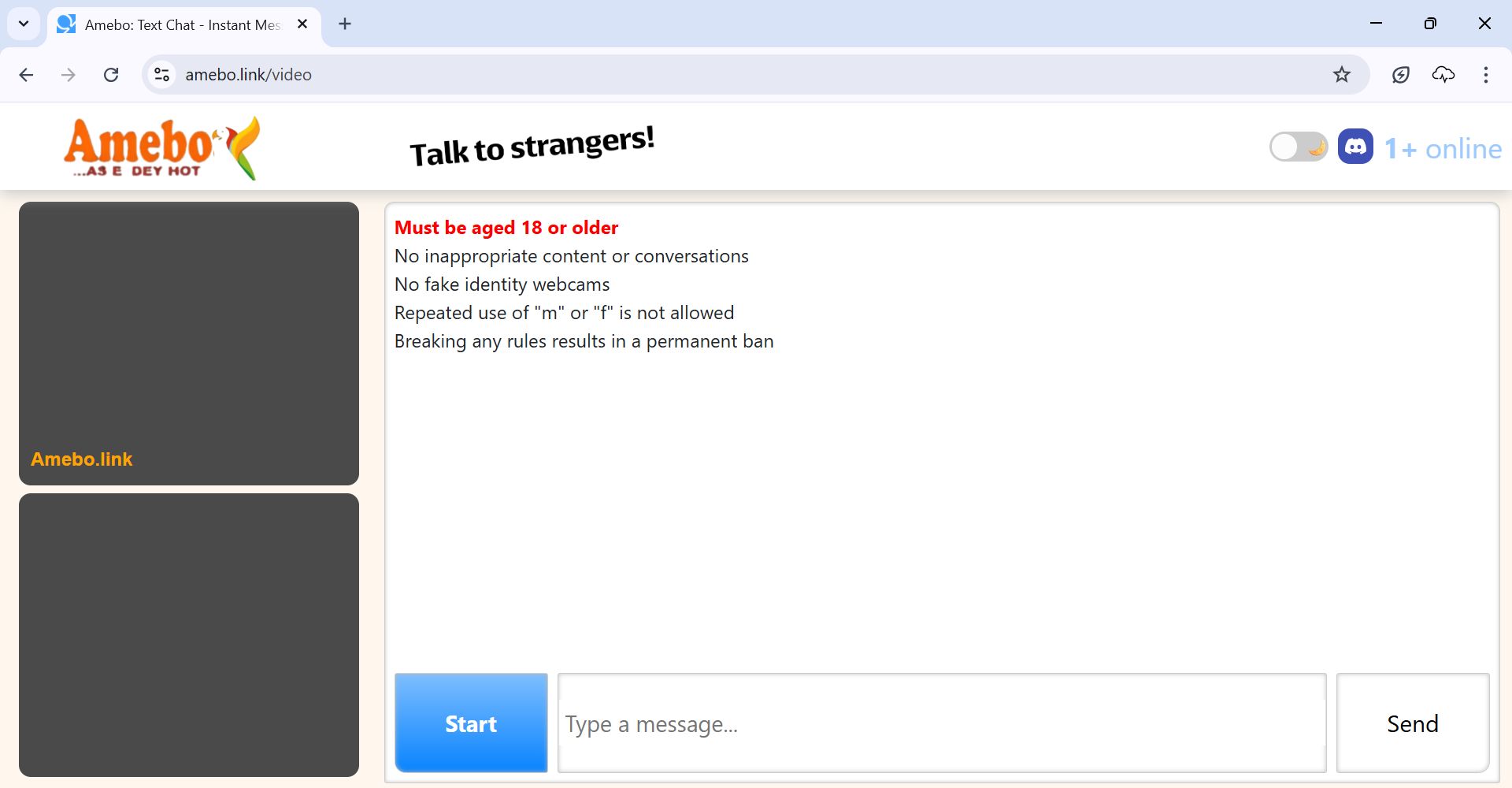Restore down the browser window

tap(1430, 24)
